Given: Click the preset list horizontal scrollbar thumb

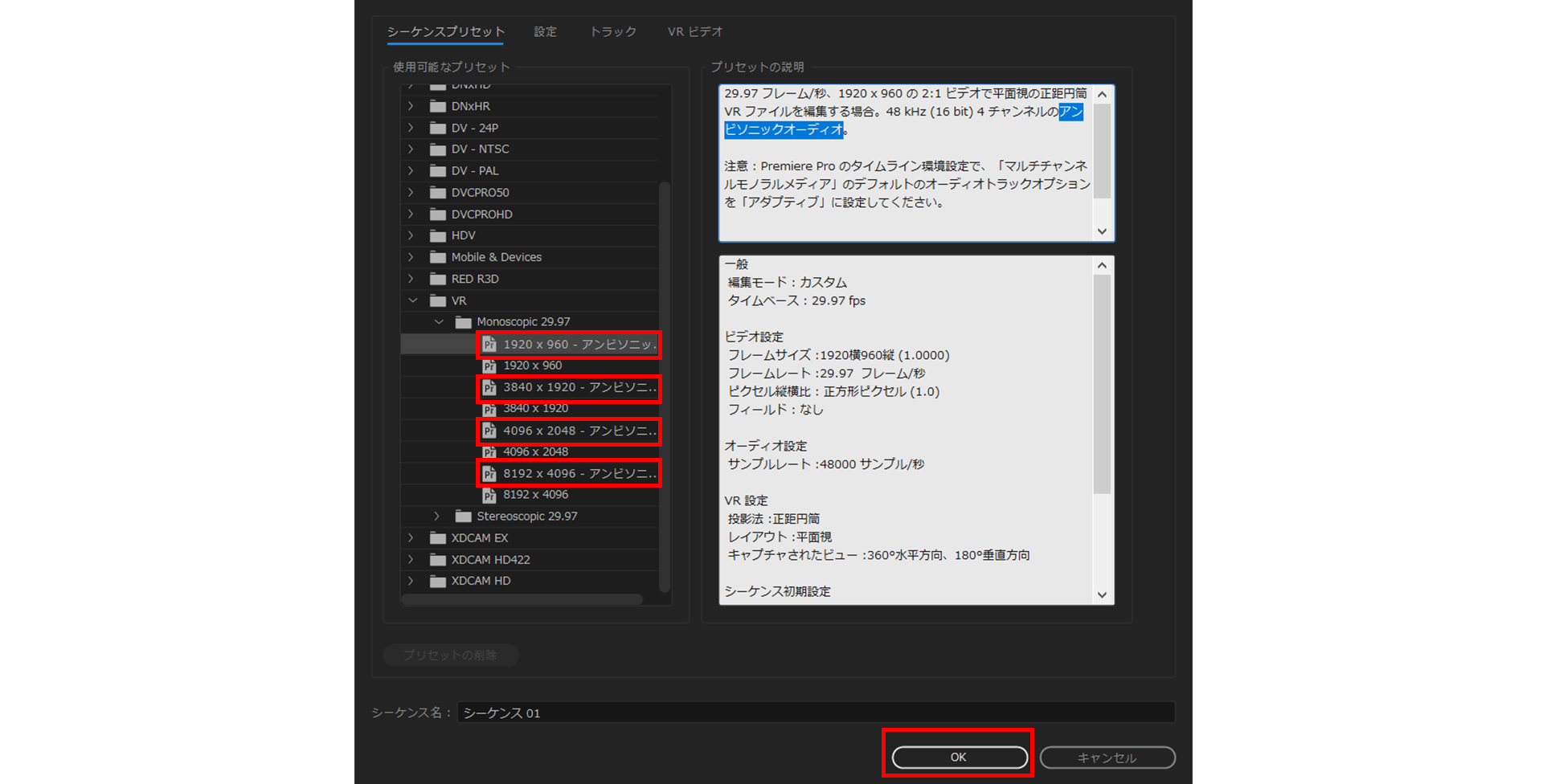Looking at the screenshot, I should [522, 599].
